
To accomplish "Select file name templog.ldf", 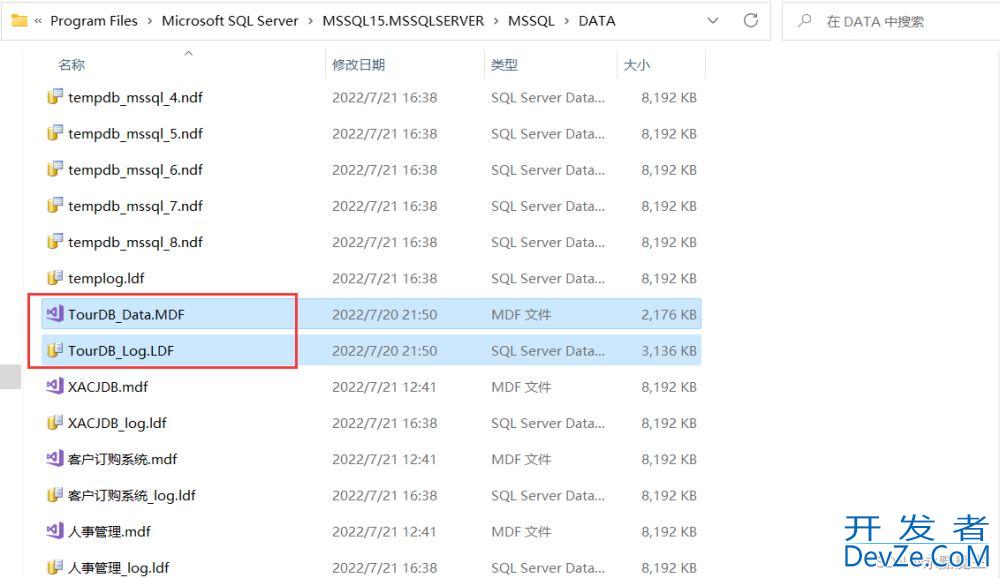I will (106, 278).
